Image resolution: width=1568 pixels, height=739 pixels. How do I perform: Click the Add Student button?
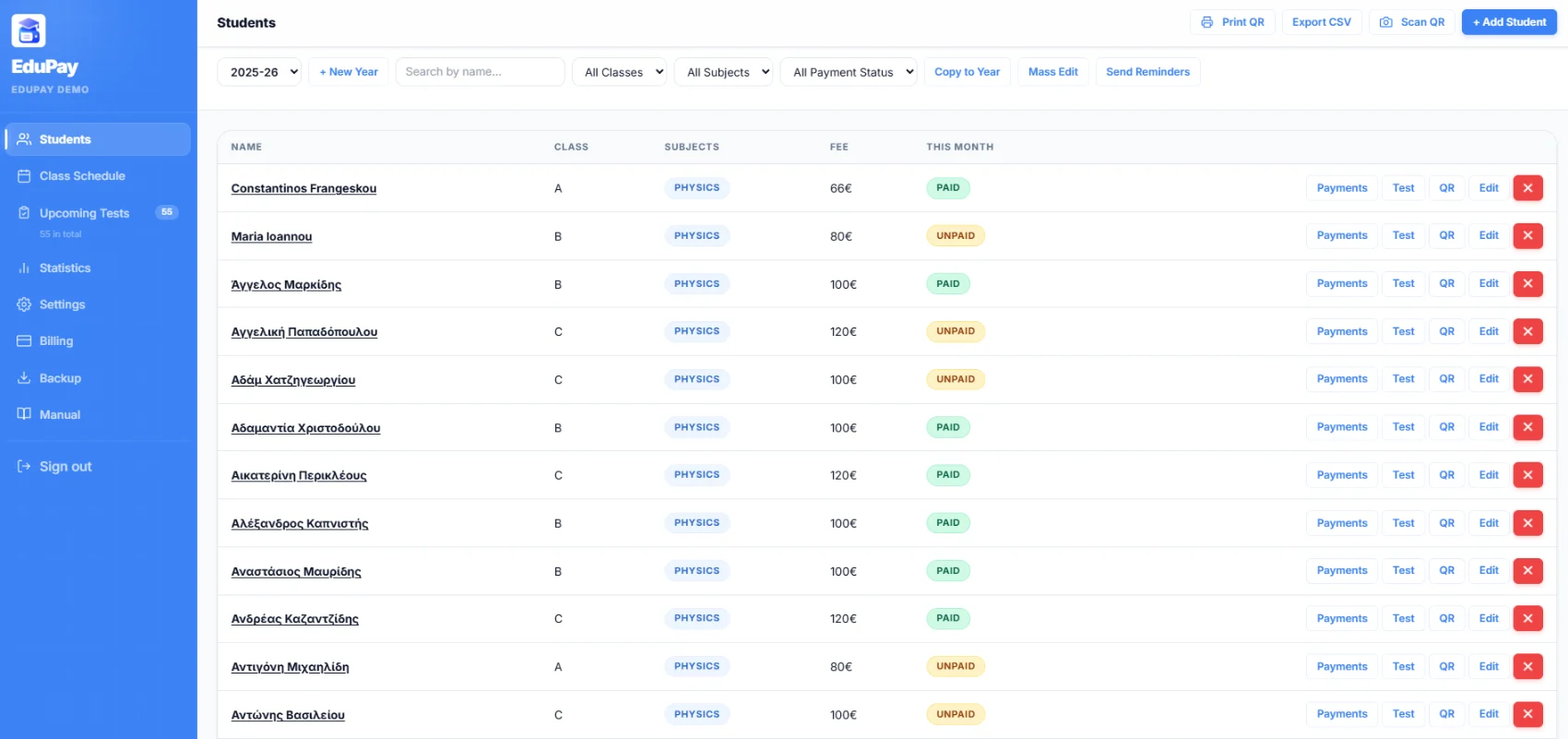(1509, 22)
